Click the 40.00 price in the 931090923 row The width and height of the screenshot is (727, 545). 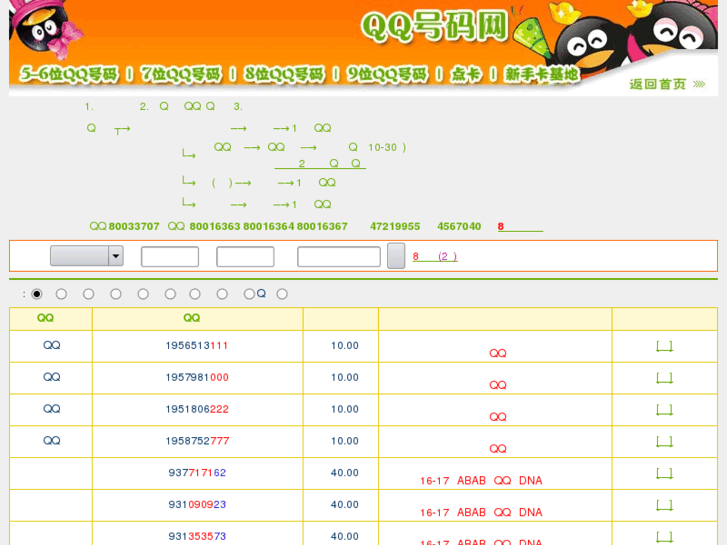point(344,505)
